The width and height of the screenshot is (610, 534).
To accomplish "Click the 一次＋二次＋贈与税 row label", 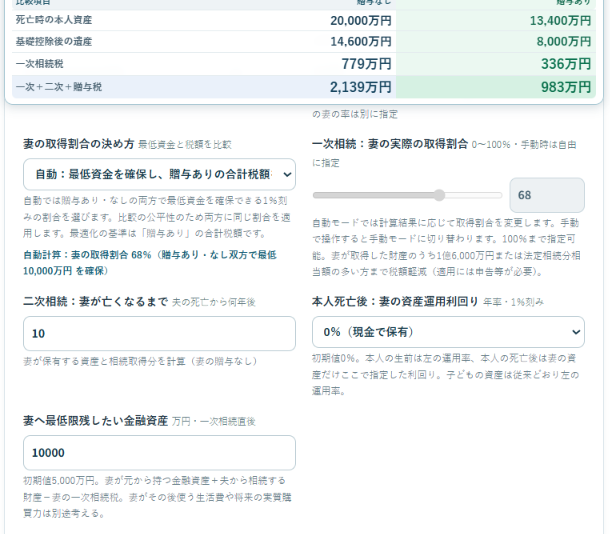I will [x=59, y=87].
